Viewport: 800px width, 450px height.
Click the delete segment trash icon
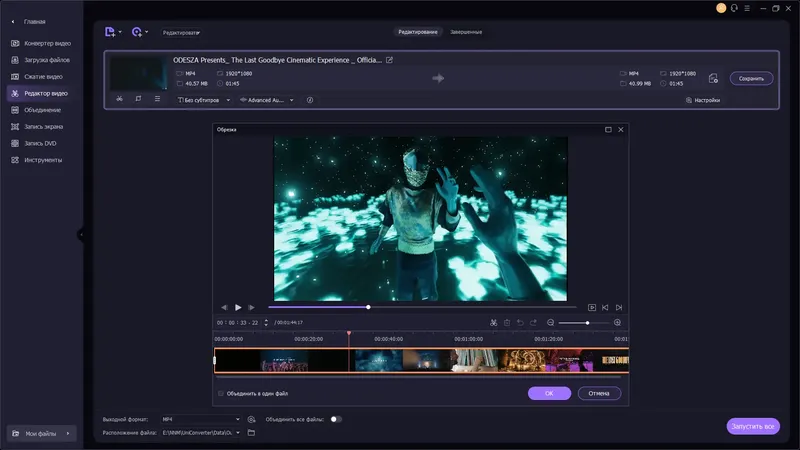click(x=507, y=322)
